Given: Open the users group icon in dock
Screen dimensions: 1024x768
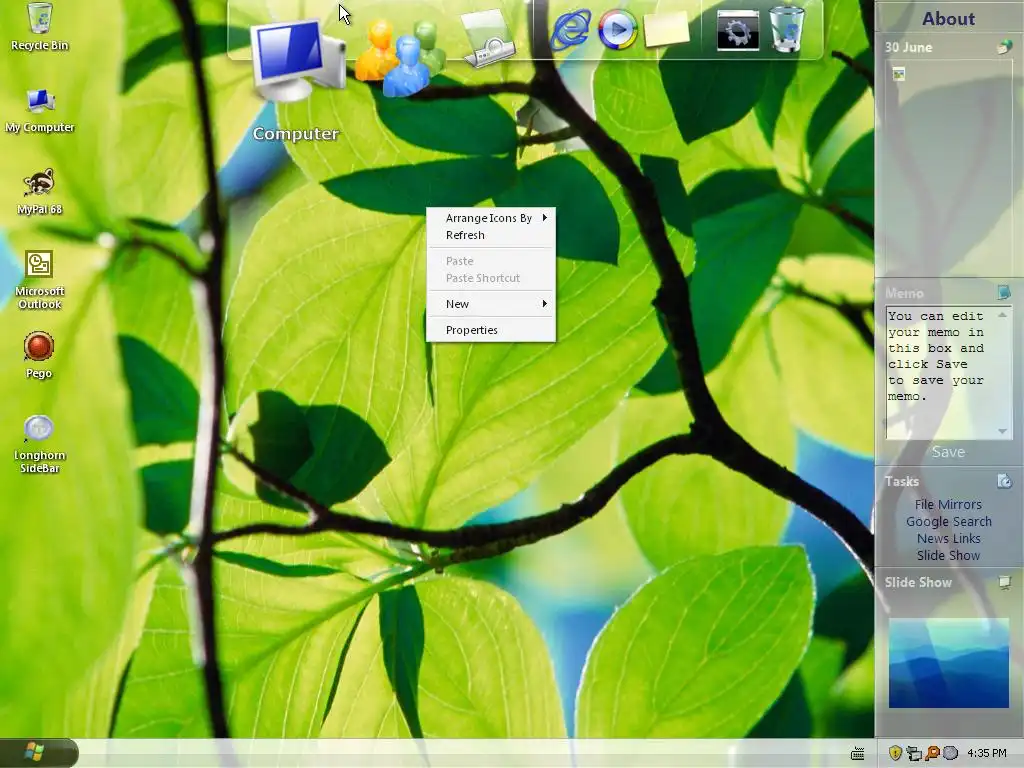Looking at the screenshot, I should point(400,57).
